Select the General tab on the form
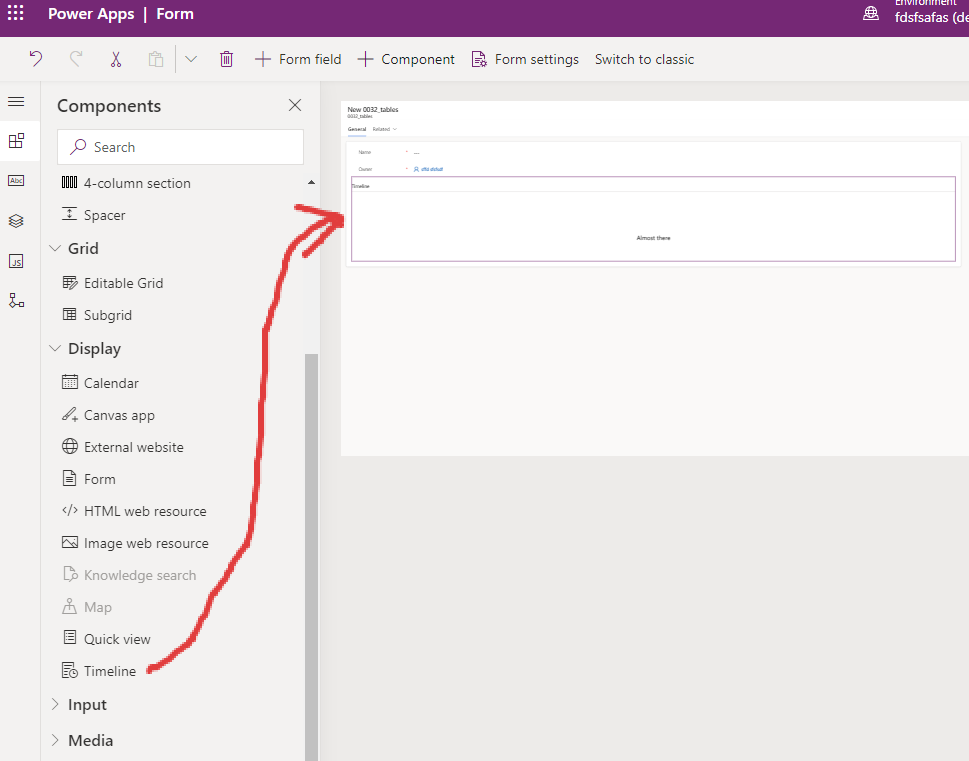Screen dimensions: 969x761 coord(357,129)
